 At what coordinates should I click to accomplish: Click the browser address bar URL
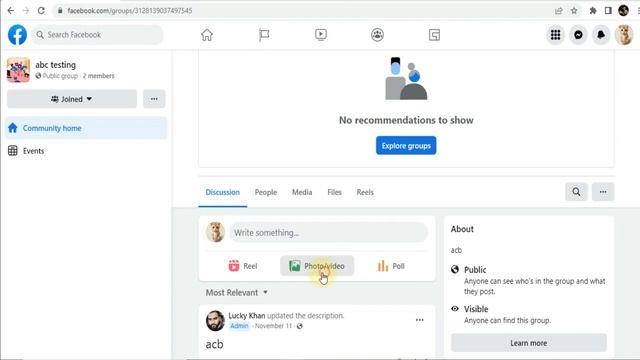tap(130, 11)
